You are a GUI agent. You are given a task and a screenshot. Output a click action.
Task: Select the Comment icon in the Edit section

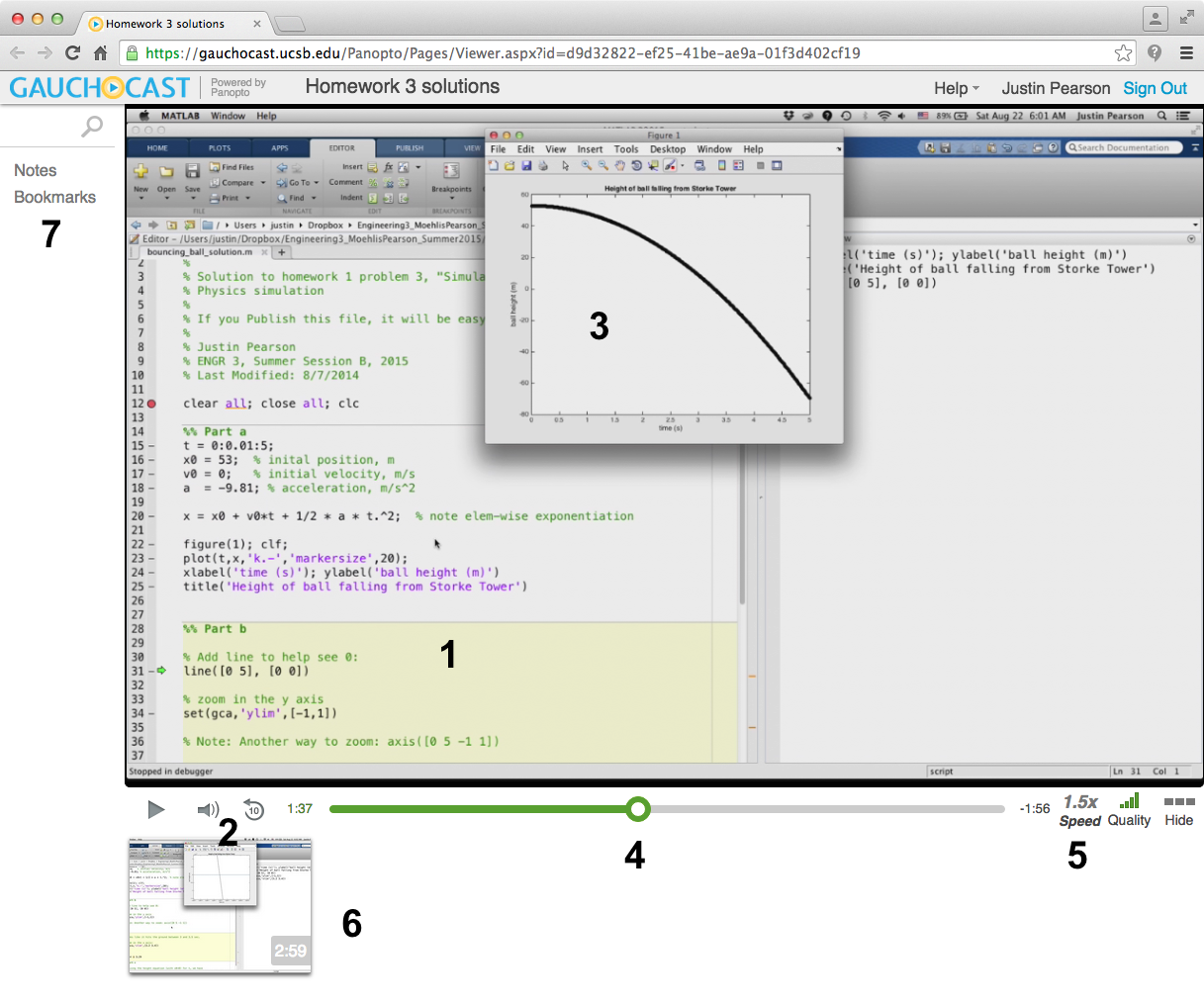372,182
